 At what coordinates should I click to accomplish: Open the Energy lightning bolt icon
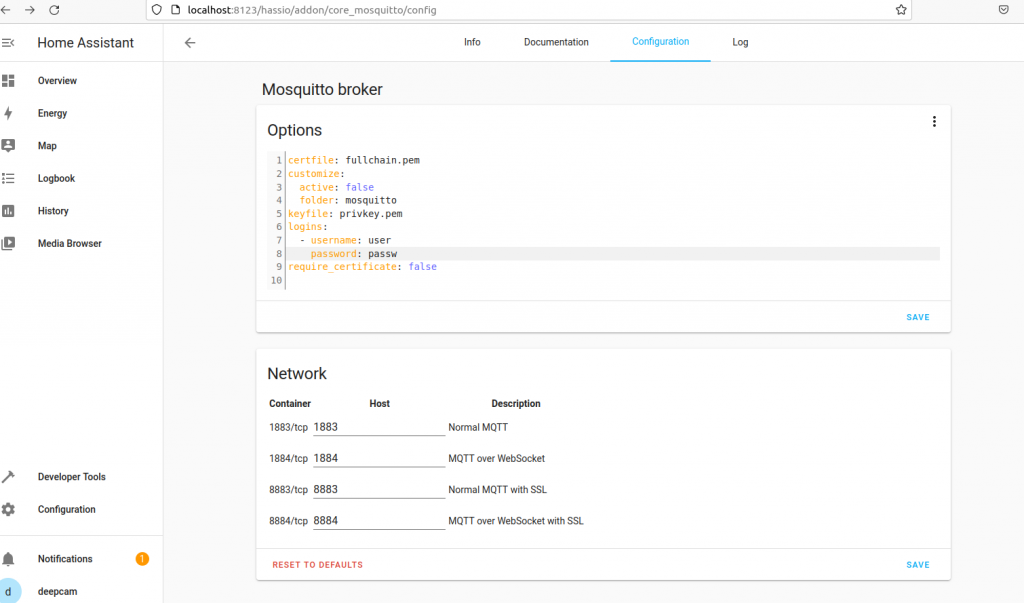point(8,113)
